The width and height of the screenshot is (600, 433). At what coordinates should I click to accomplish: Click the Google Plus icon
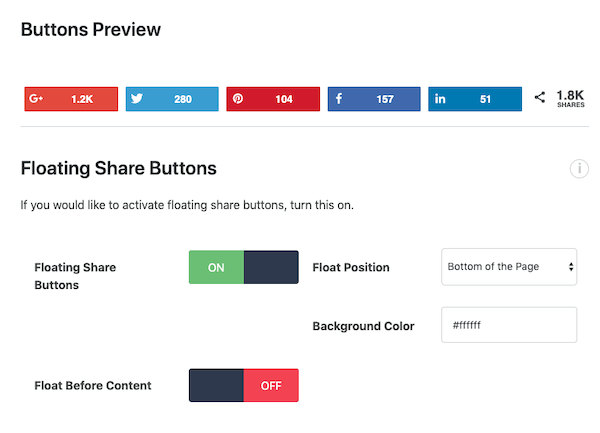[36, 99]
